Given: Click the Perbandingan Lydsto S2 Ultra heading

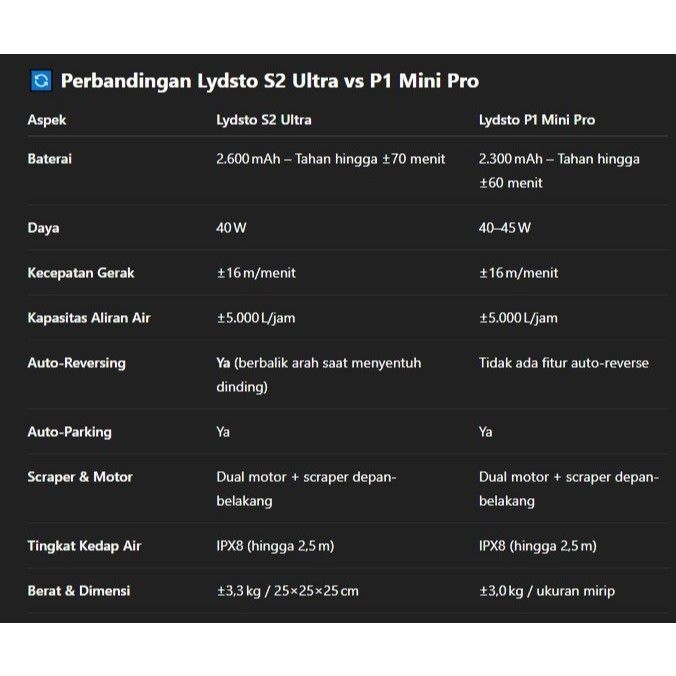Looking at the screenshot, I should (x=269, y=81).
